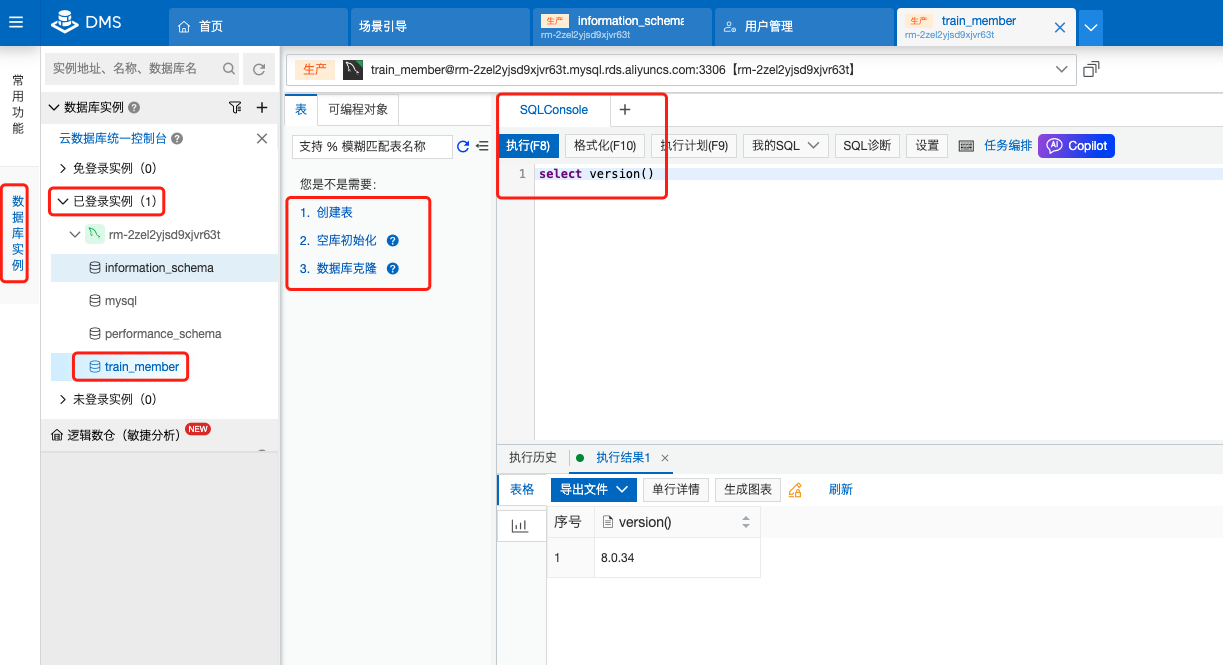The image size is (1223, 665).
Task: Add a new SQLConsole tab
Action: [x=625, y=110]
